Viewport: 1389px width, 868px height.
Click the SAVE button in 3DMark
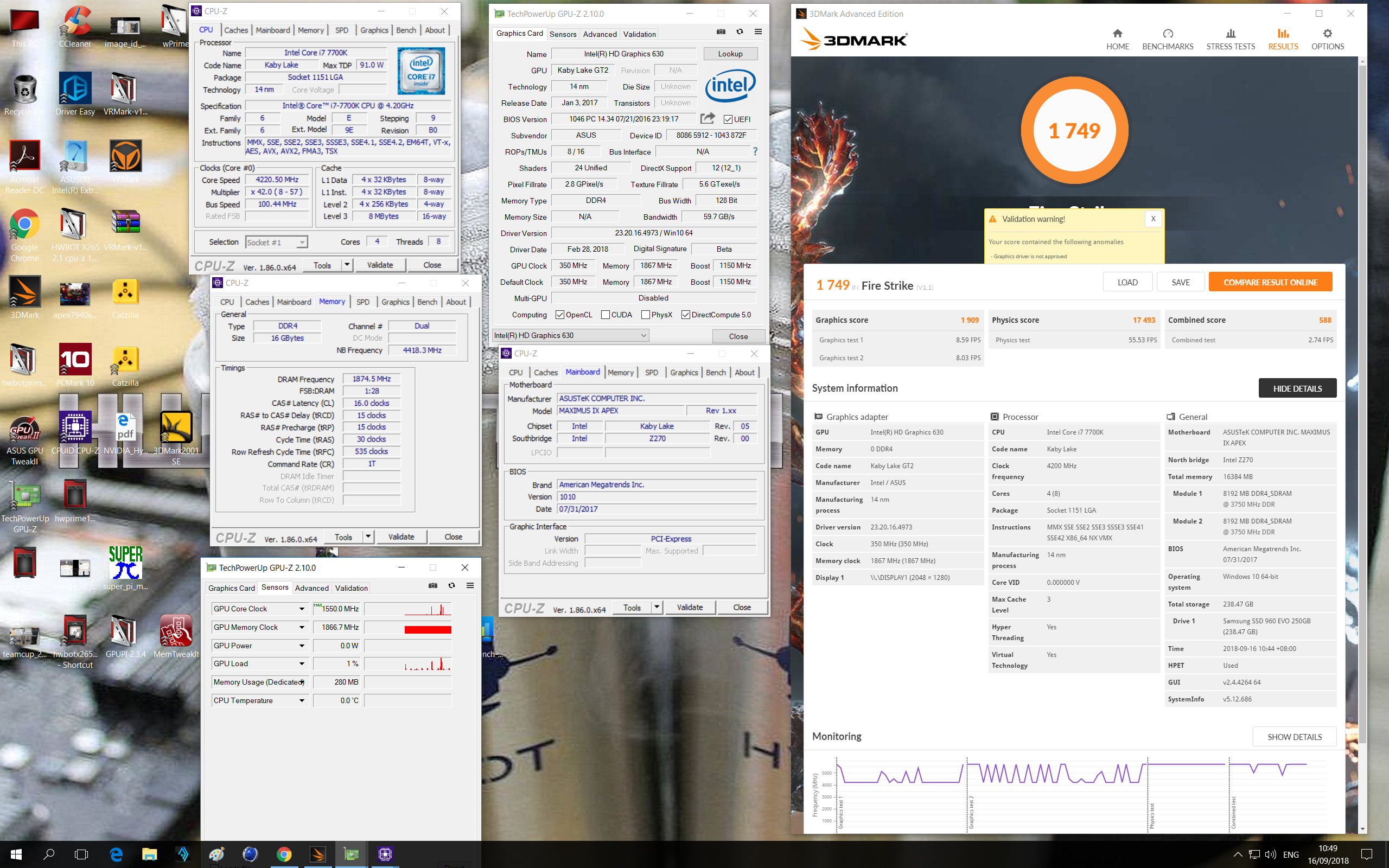(x=1180, y=282)
